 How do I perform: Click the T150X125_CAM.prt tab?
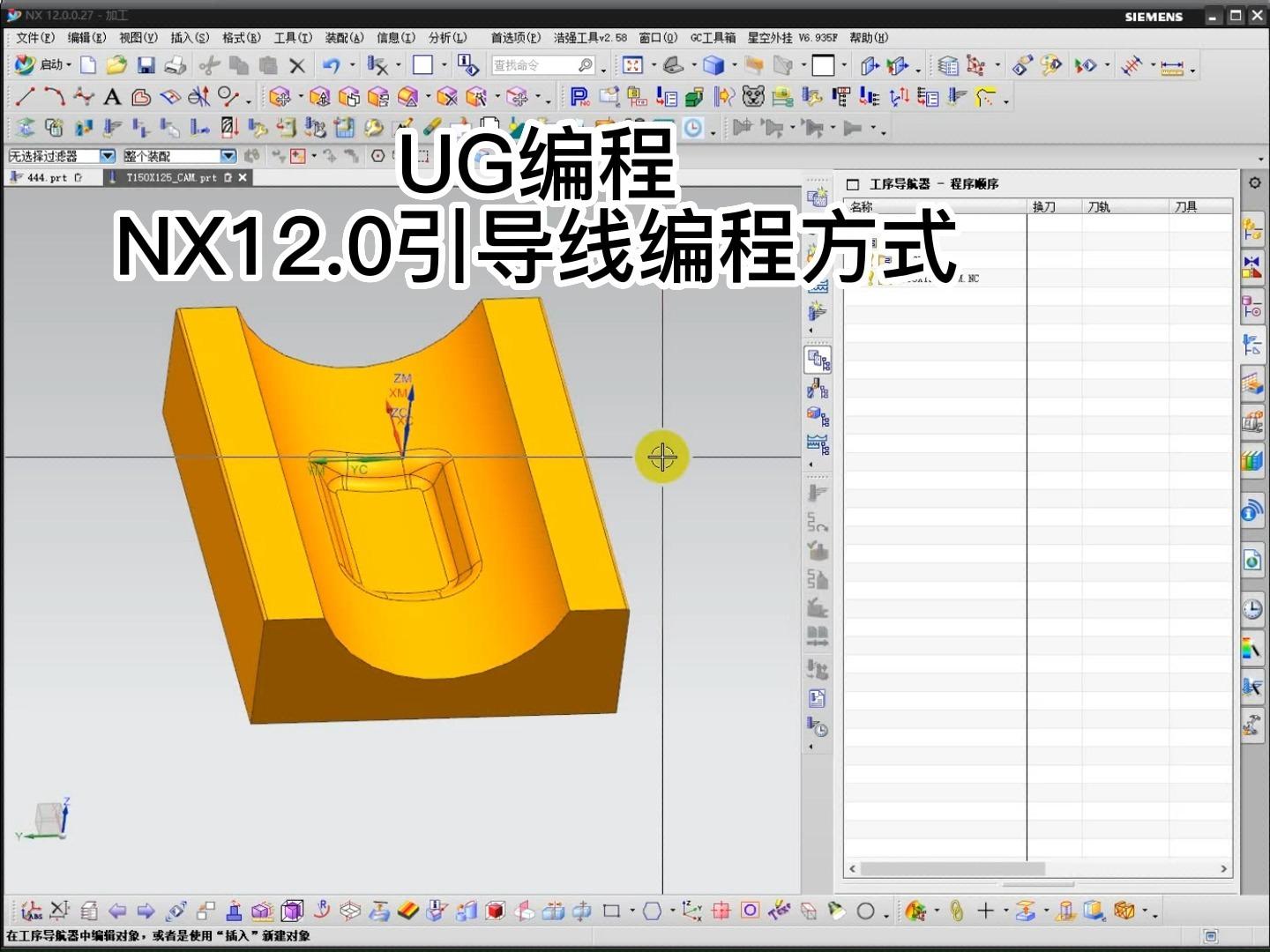pyautogui.click(x=173, y=176)
